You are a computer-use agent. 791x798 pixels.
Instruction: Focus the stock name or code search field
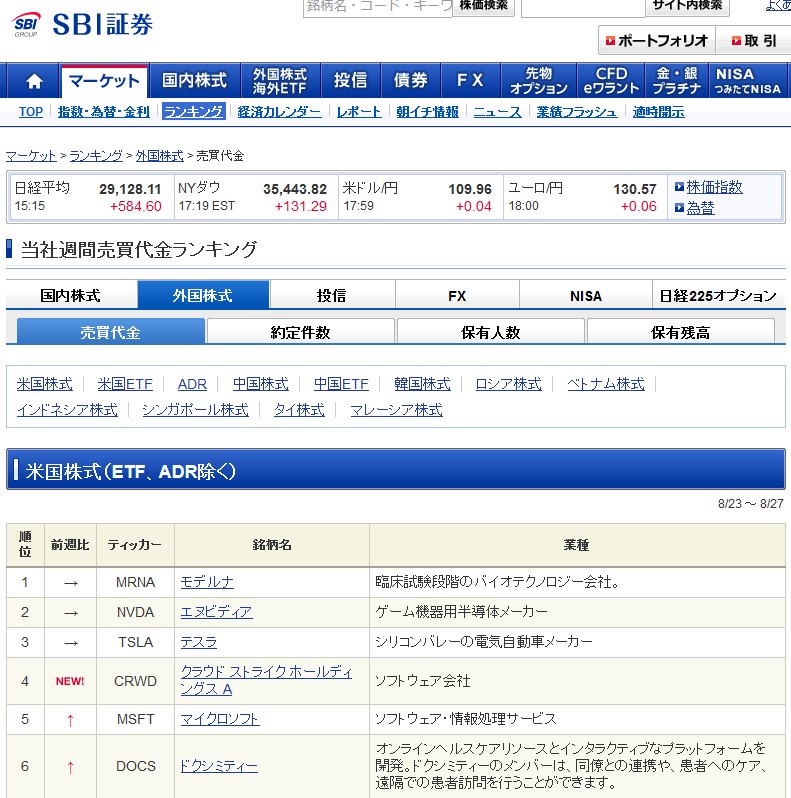(x=378, y=7)
